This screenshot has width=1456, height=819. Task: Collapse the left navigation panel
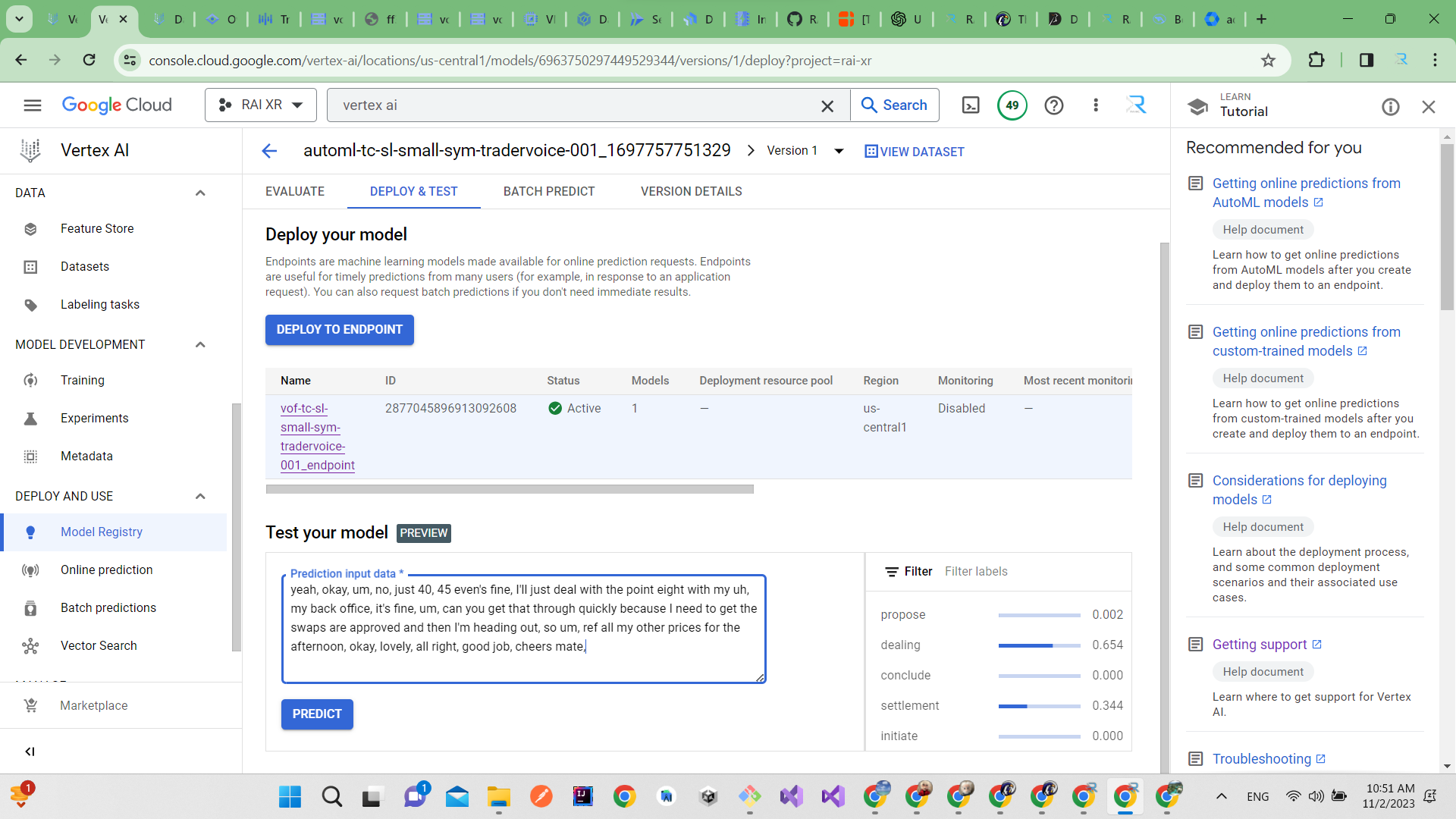(x=30, y=751)
